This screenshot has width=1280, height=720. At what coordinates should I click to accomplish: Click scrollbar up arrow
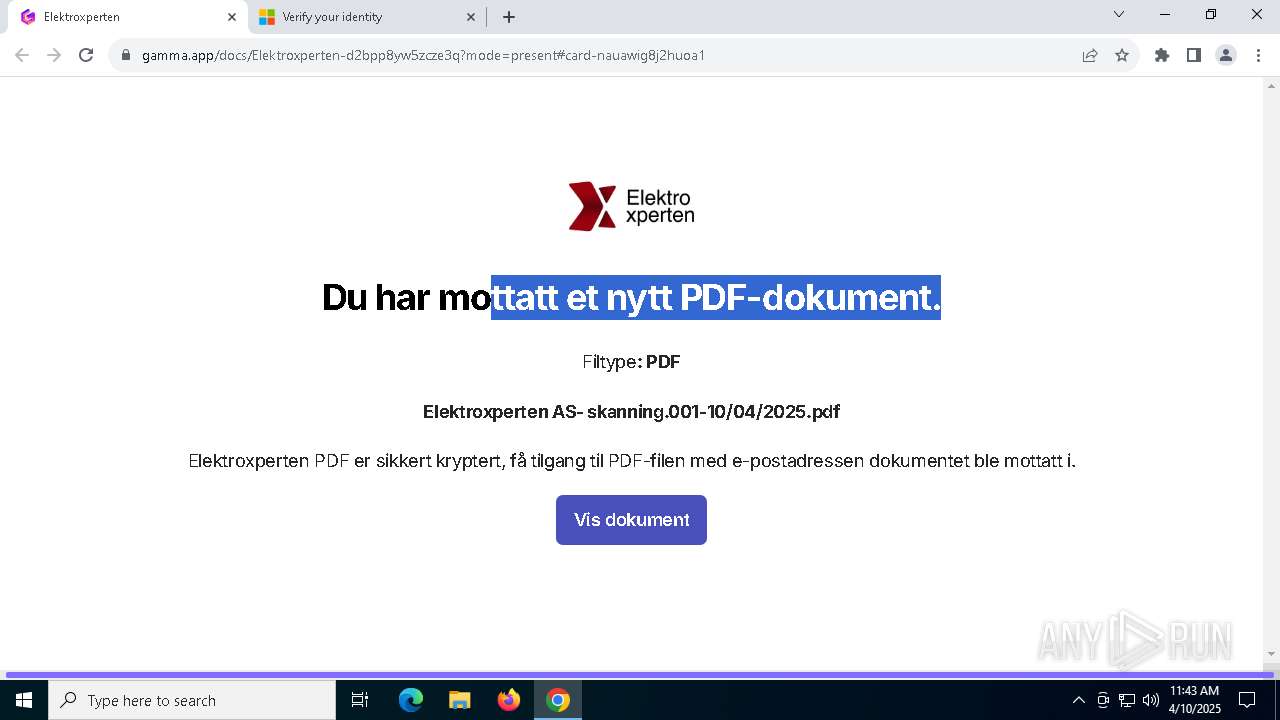pyautogui.click(x=1271, y=86)
